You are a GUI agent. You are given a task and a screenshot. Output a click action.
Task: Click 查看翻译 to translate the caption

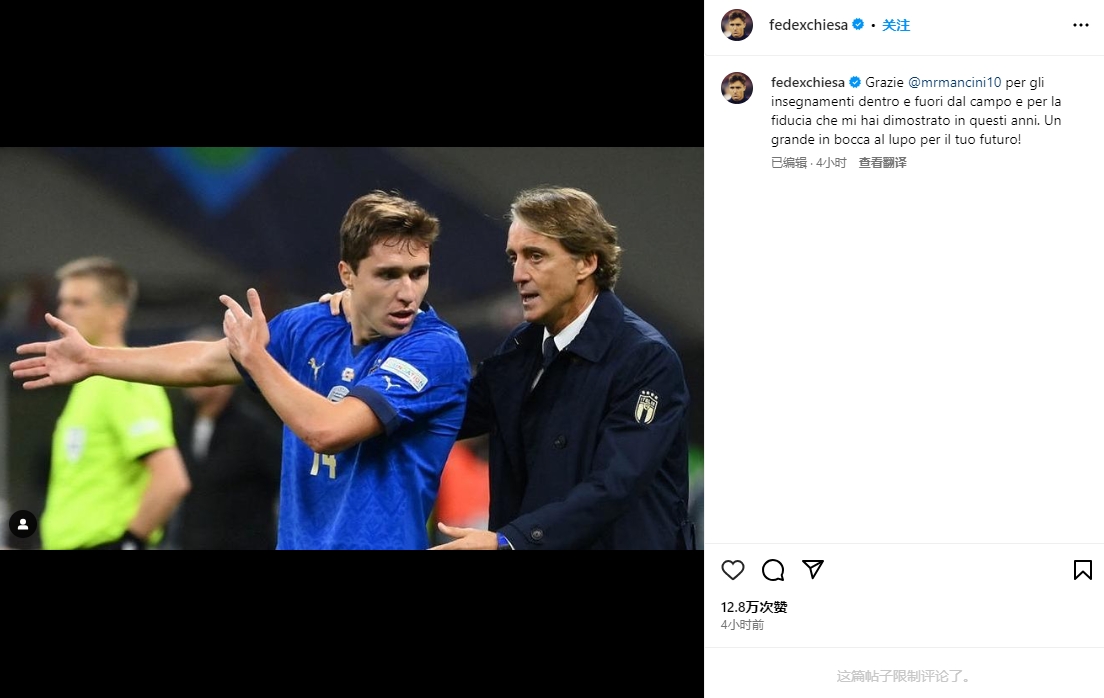click(x=882, y=163)
